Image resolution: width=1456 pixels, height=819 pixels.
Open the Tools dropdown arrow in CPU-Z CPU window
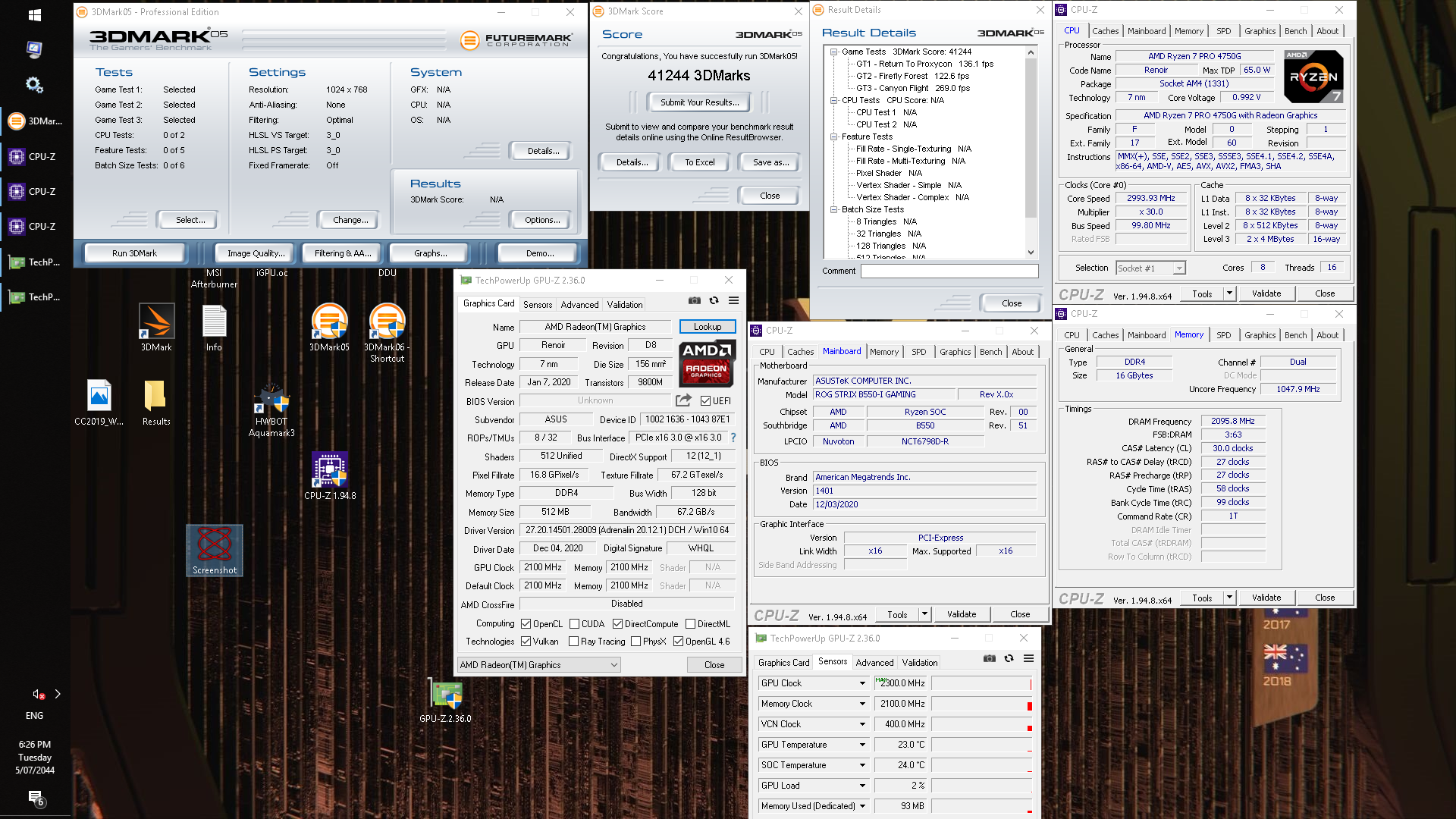pos(1229,293)
